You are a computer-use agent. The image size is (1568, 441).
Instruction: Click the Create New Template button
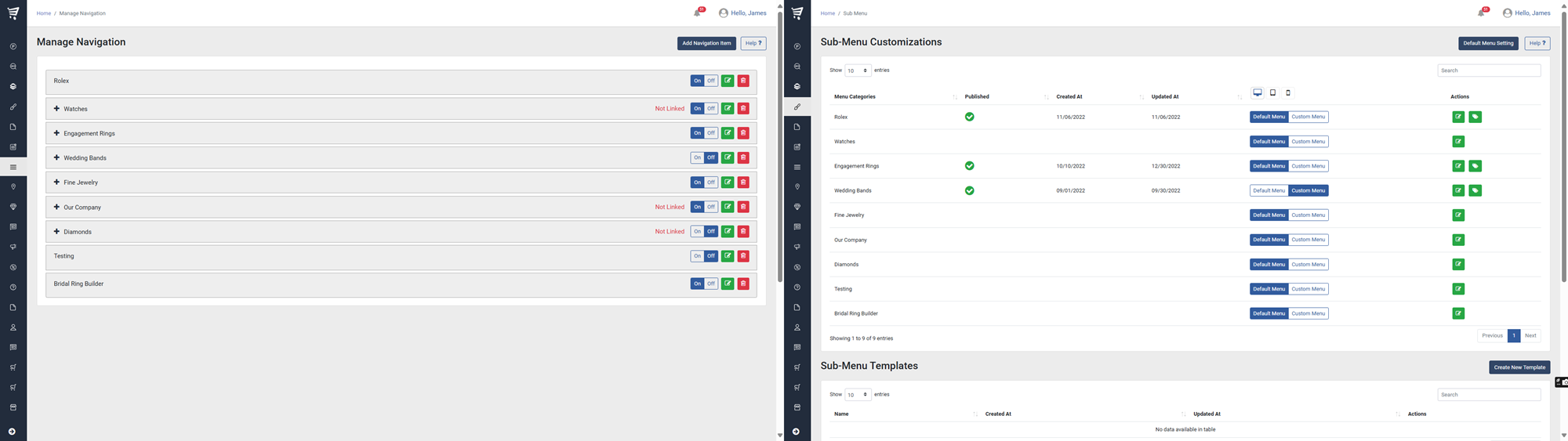click(1519, 367)
